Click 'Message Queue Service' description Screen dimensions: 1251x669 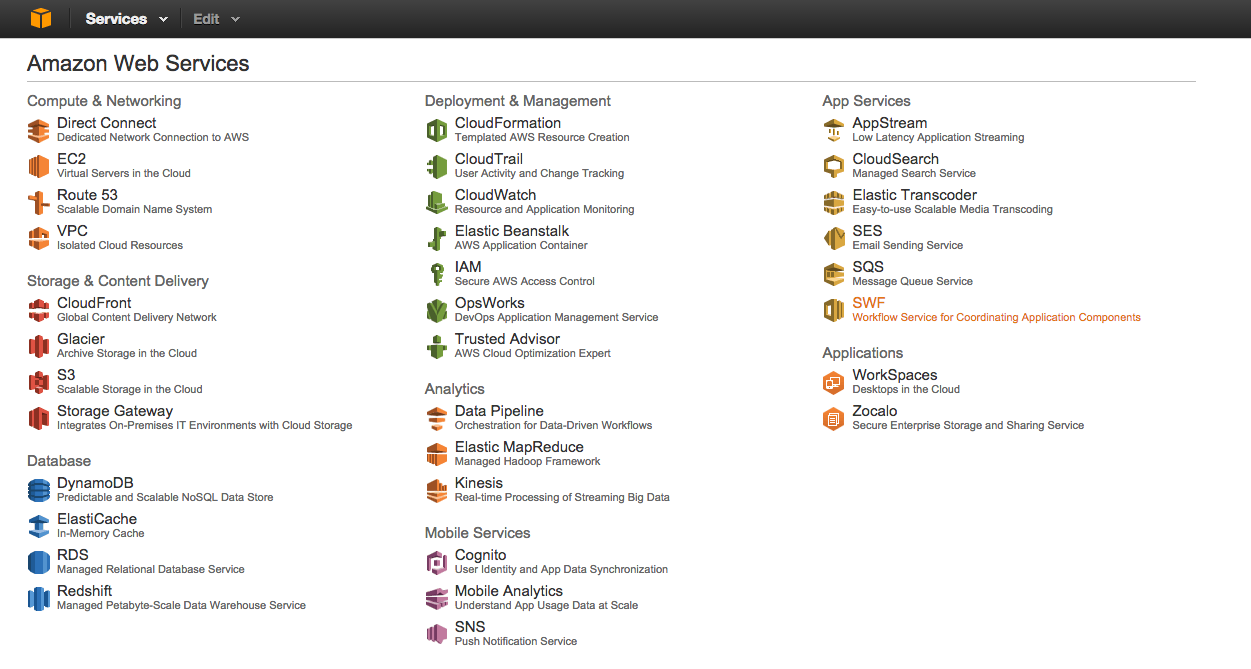click(x=912, y=281)
